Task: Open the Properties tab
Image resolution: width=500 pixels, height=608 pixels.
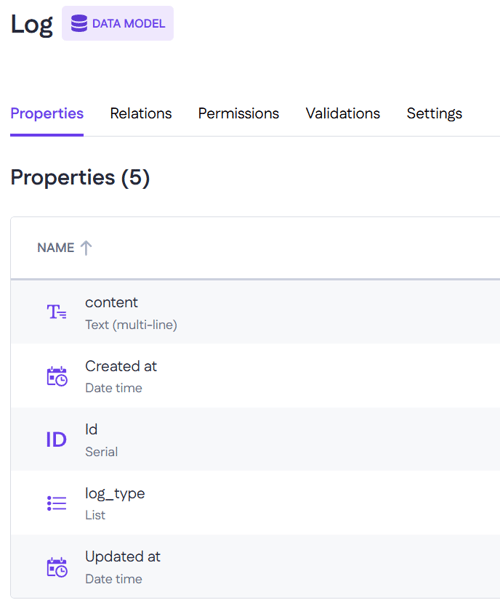Action: click(47, 113)
